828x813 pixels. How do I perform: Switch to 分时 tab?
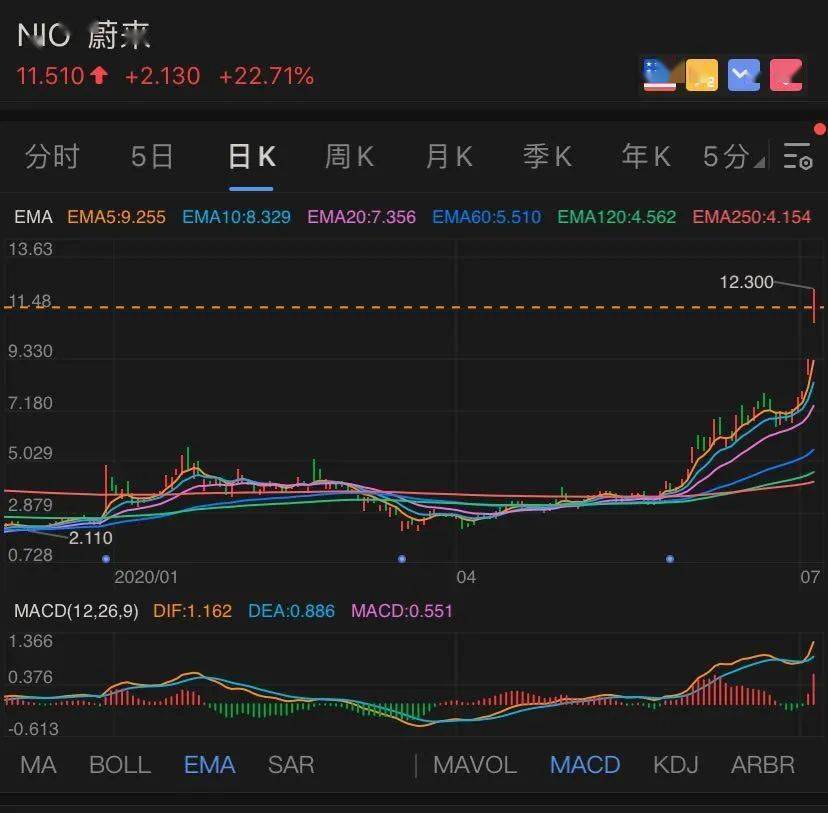[x=52, y=156]
